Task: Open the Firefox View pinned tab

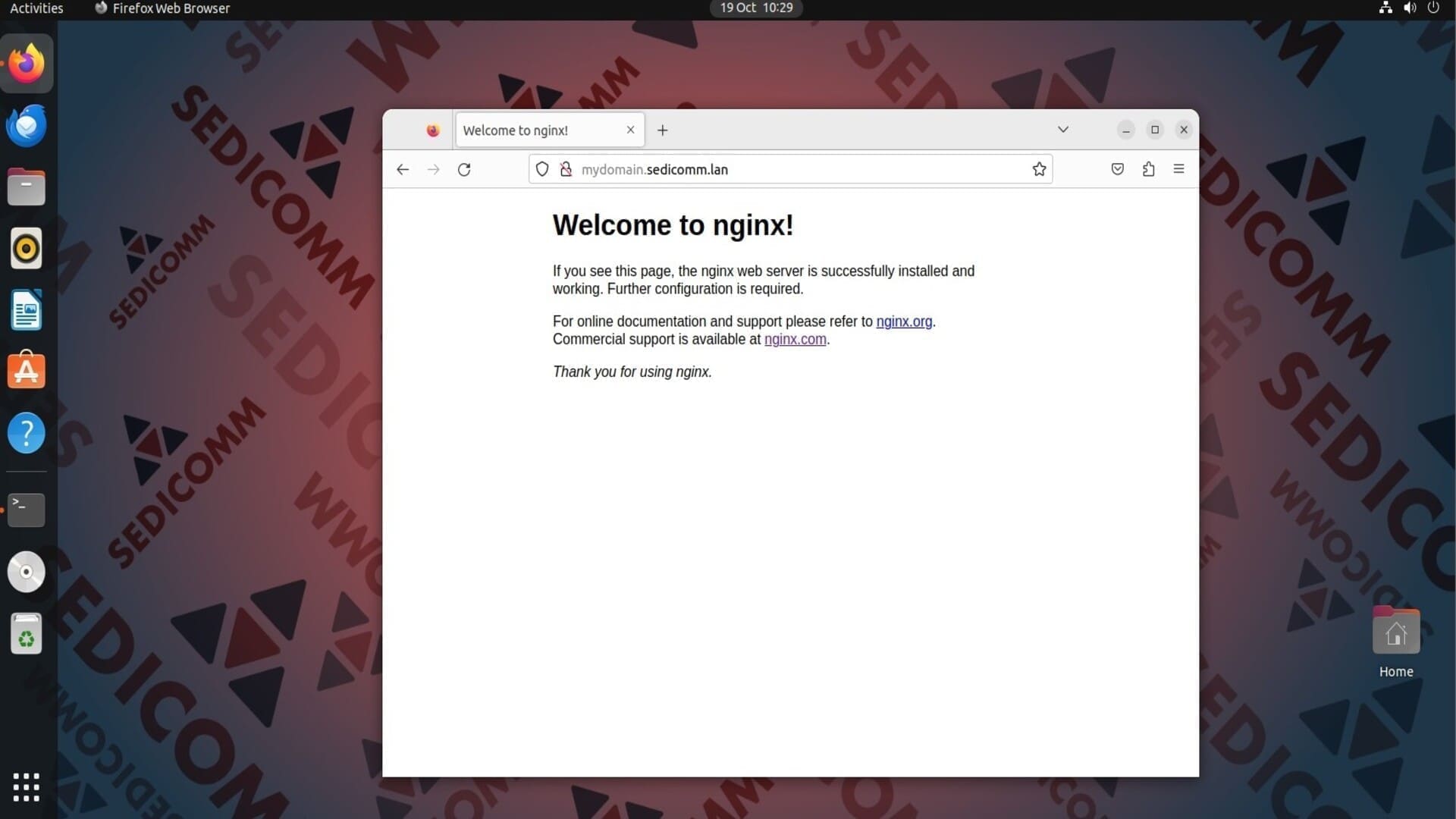Action: click(x=433, y=130)
